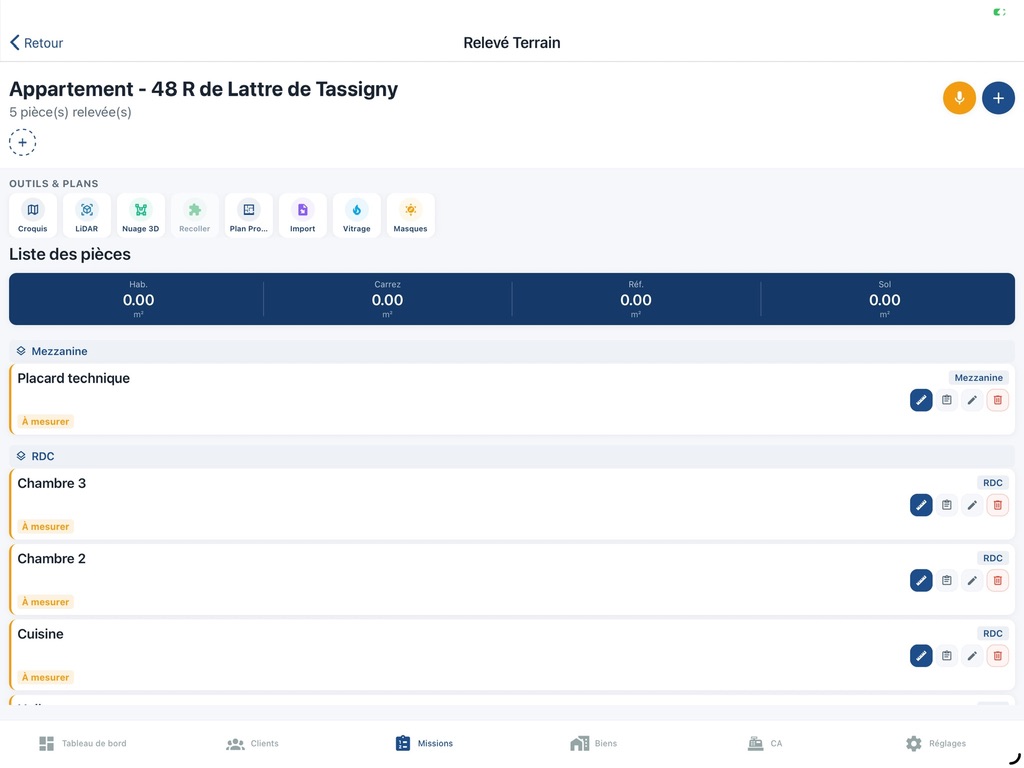Go back with the Retour button

[37, 43]
